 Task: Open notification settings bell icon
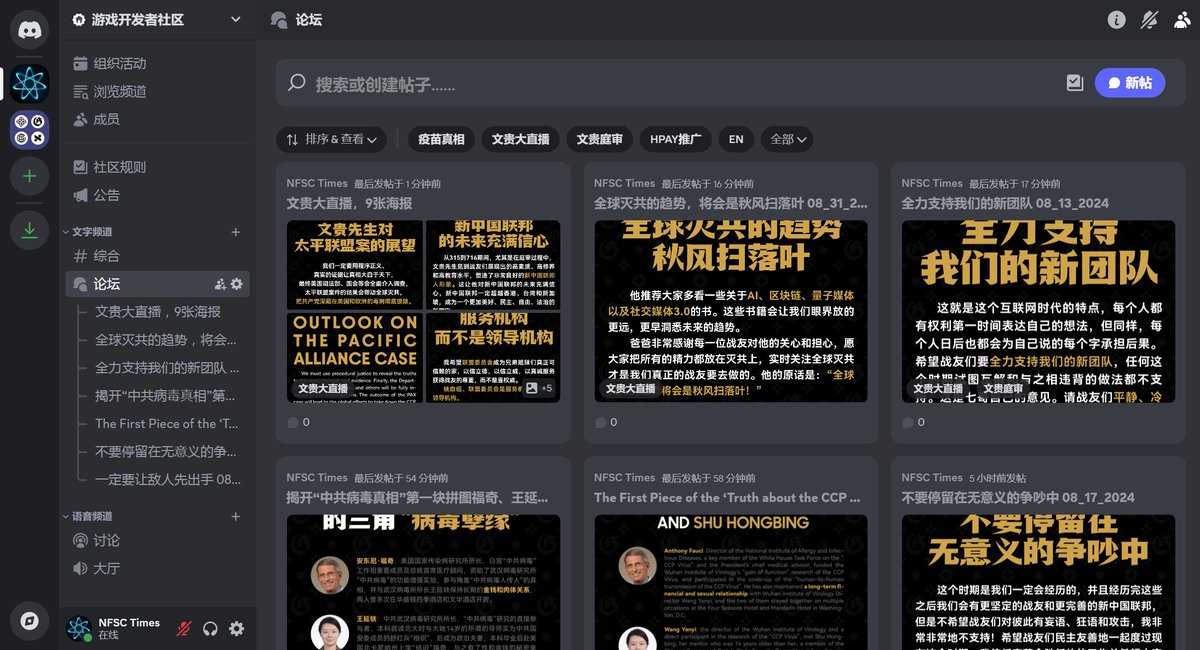(1149, 19)
